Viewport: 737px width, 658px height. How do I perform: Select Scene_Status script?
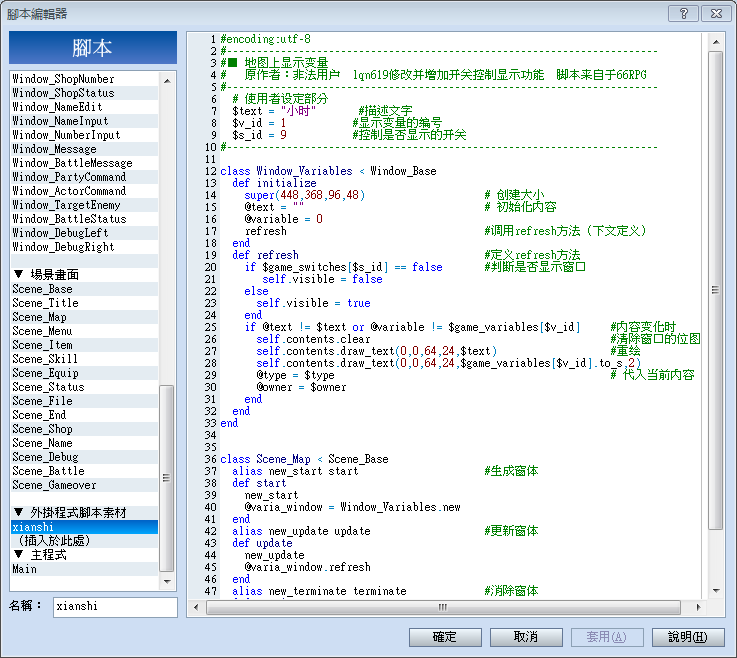click(85, 387)
